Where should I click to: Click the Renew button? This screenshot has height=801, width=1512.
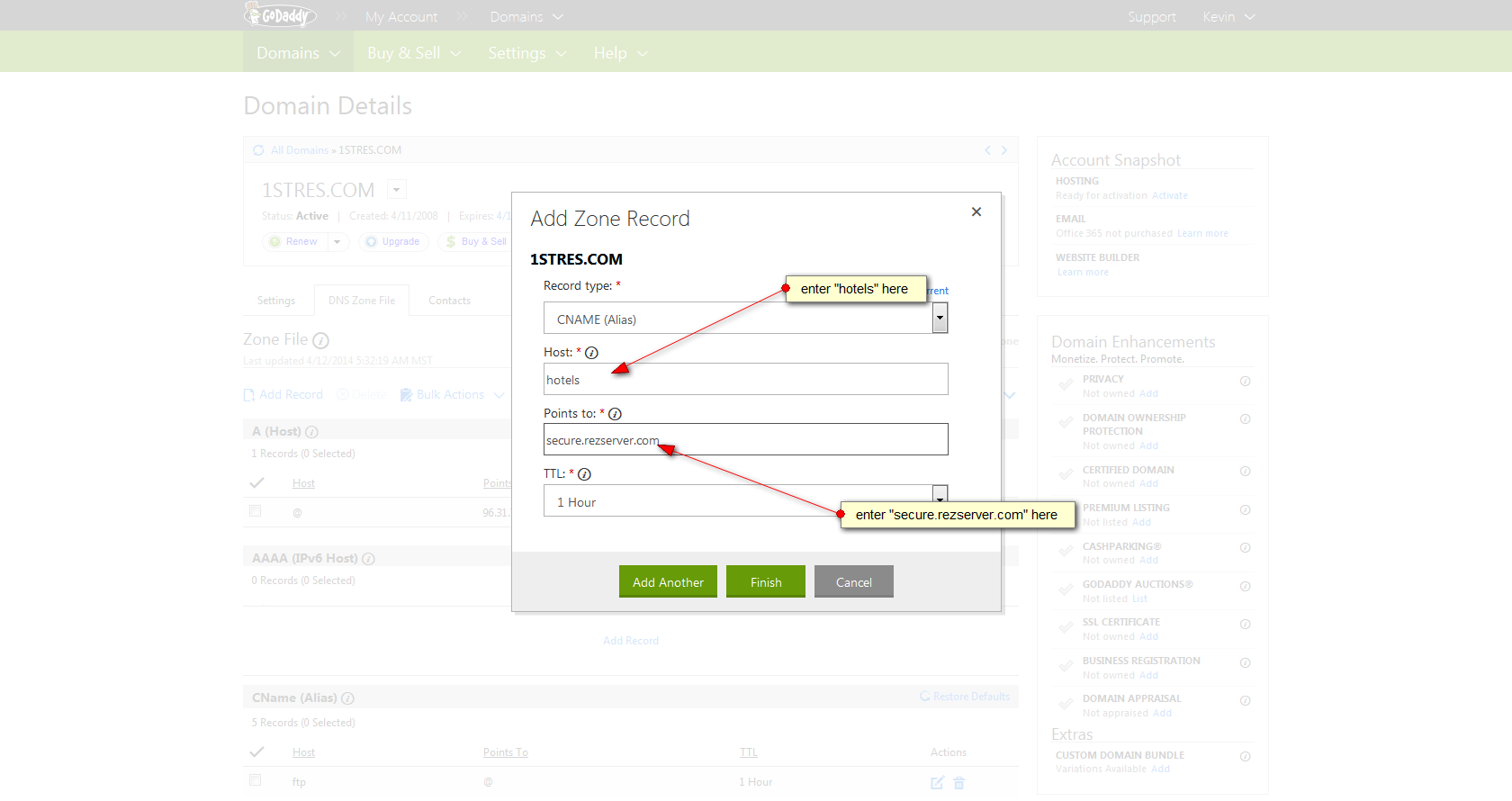[294, 241]
